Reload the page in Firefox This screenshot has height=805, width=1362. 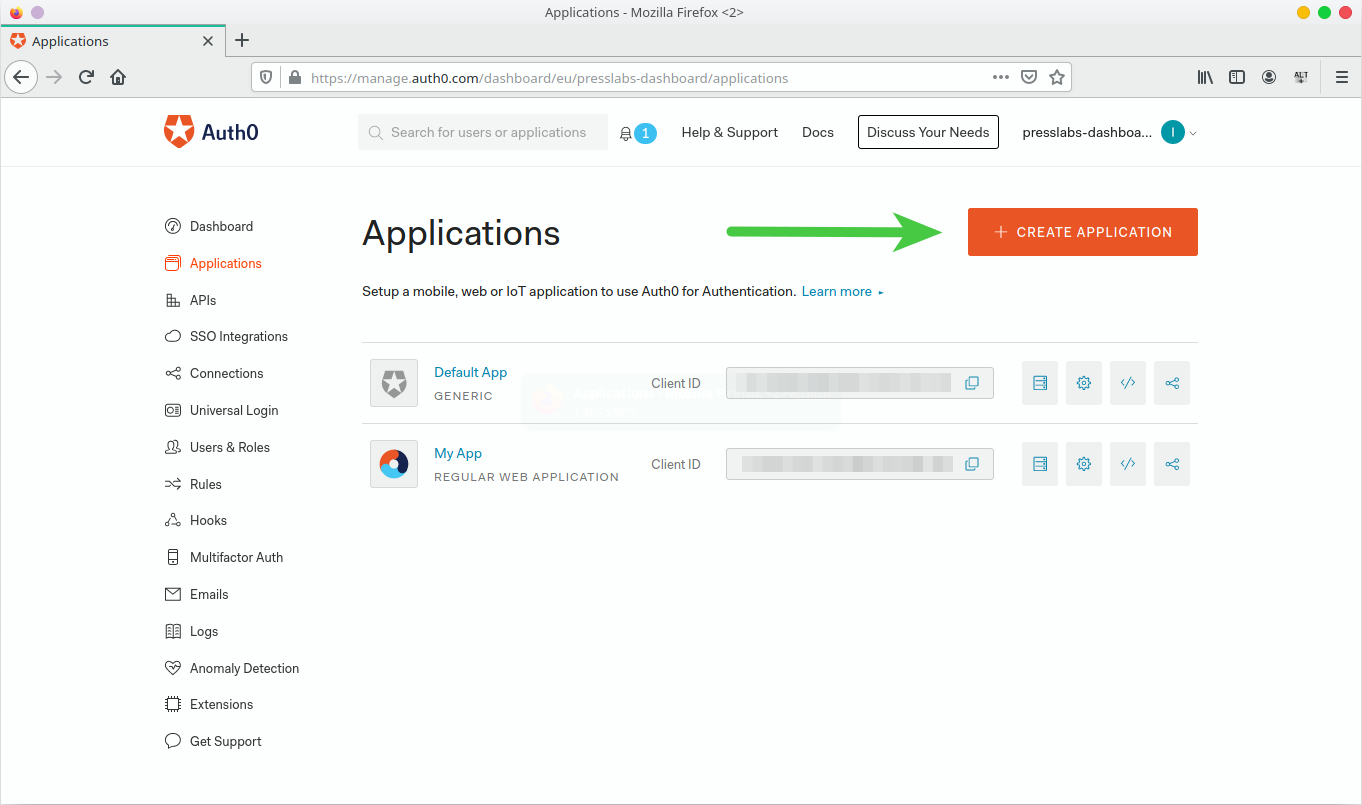[x=87, y=77]
